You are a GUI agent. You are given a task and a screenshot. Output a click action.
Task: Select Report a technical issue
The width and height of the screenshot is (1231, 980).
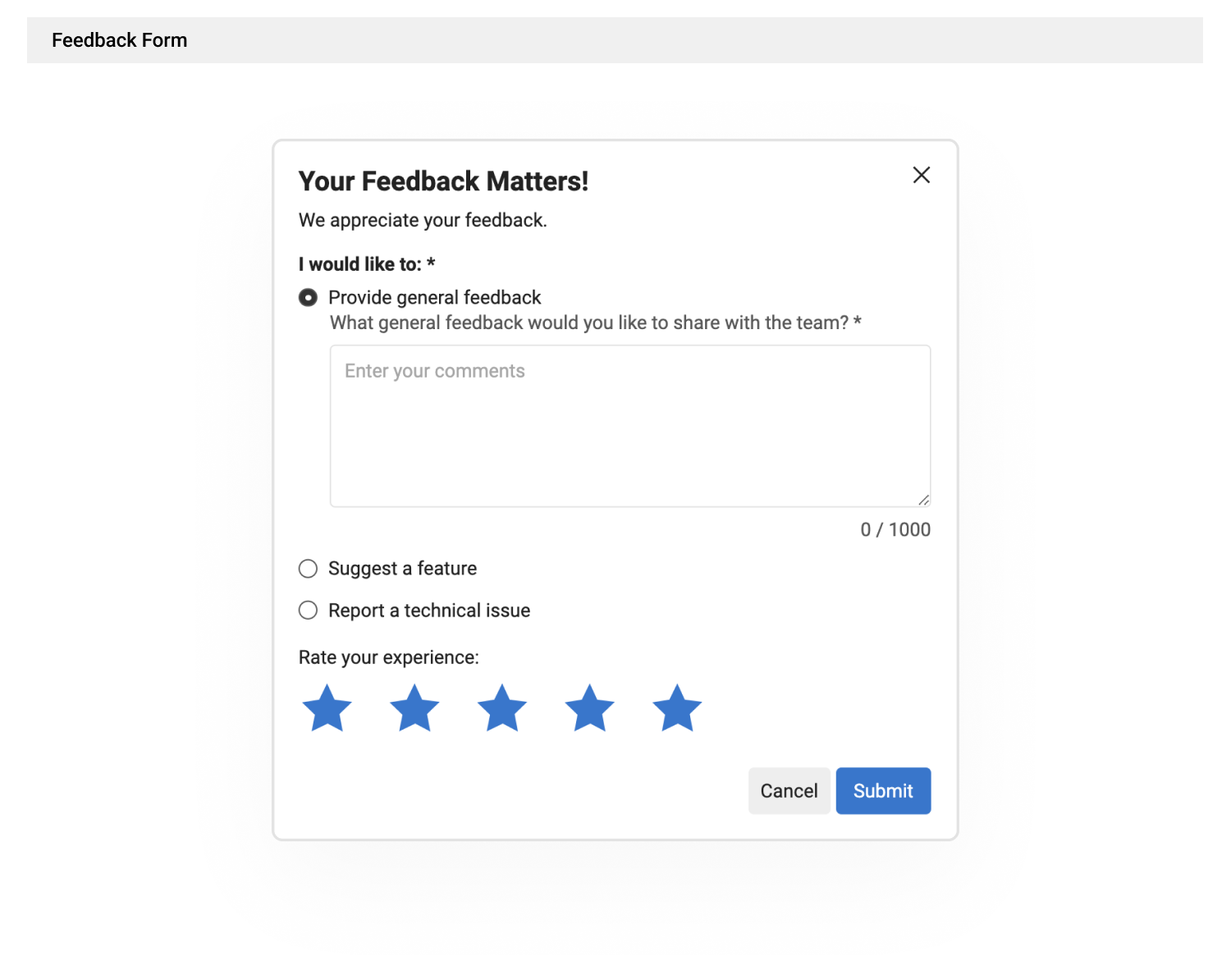pos(308,610)
